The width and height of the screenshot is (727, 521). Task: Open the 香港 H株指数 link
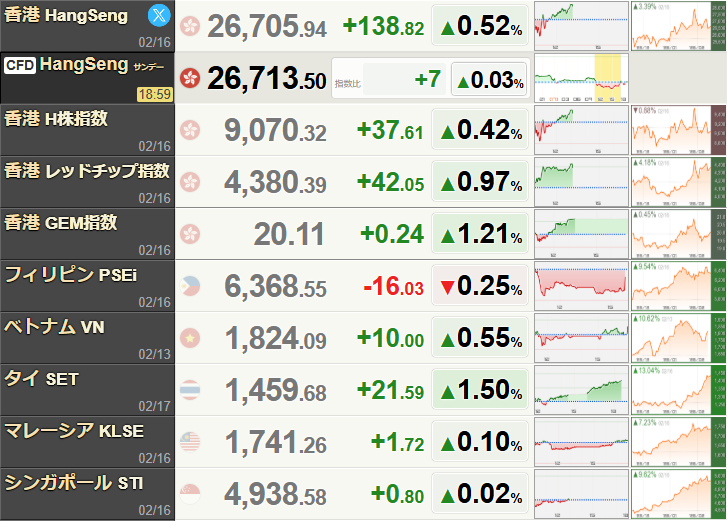pyautogui.click(x=56, y=119)
